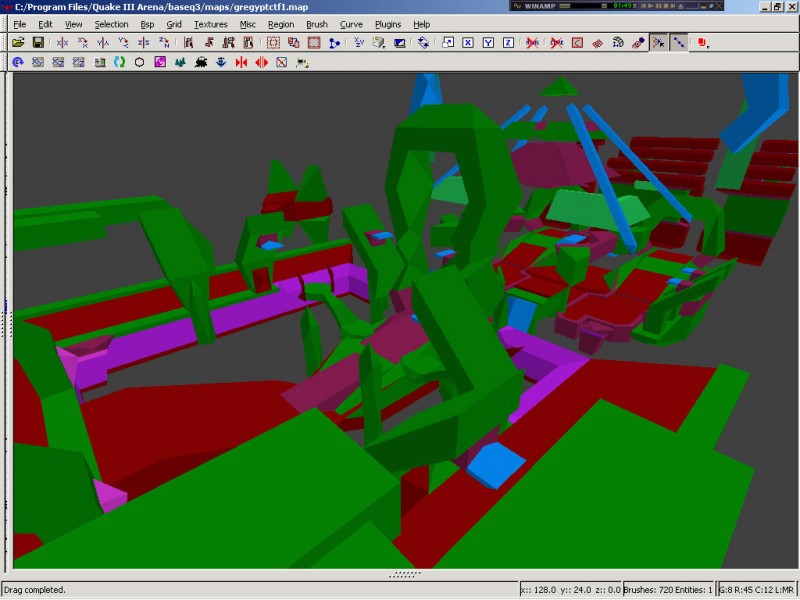Image resolution: width=800 pixels, height=600 pixels.
Task: Flip the selection along the Z axis
Action: coord(143,43)
